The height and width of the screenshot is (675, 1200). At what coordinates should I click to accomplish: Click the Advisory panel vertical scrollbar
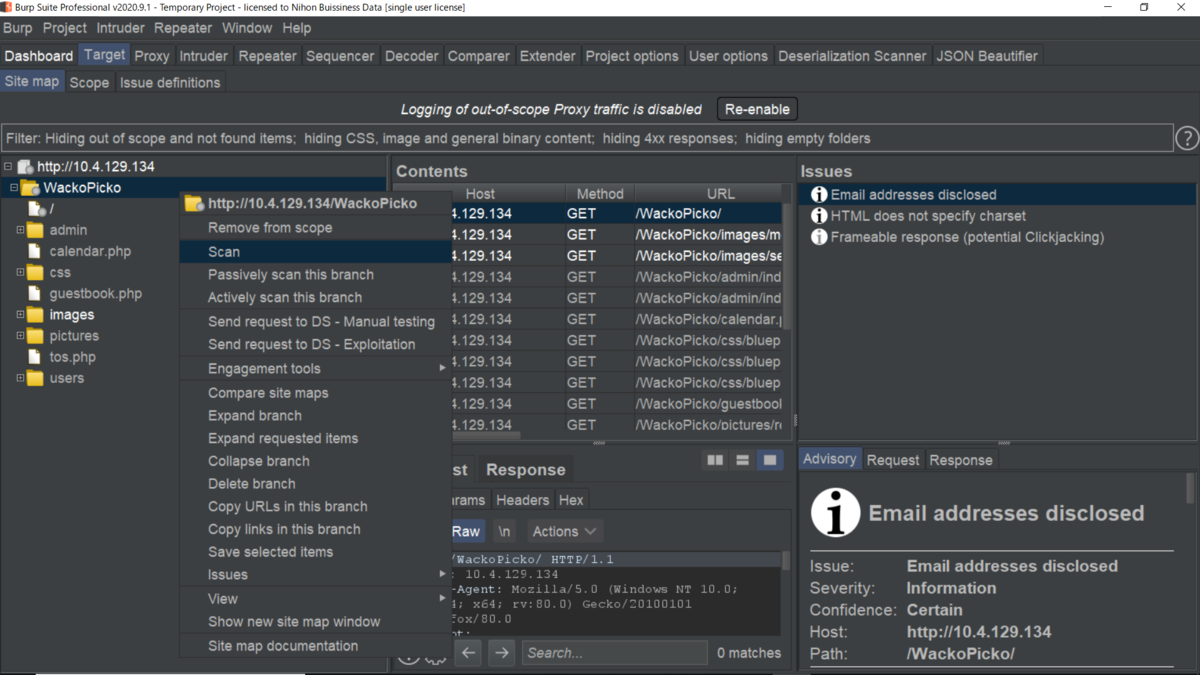click(x=1190, y=490)
